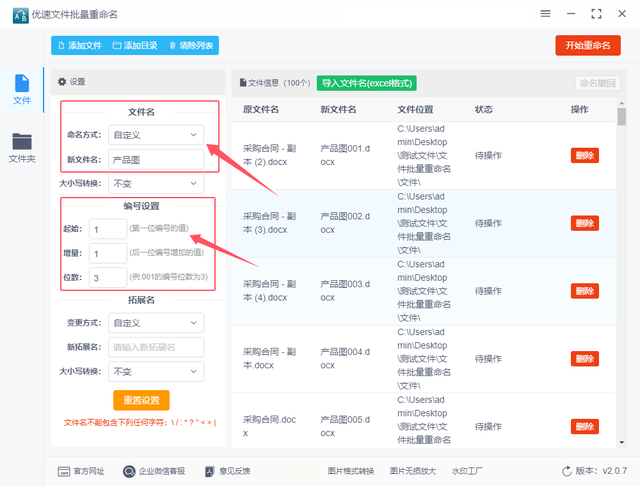The width and height of the screenshot is (640, 486).
Task: Expand the 命名方式 dropdown
Action: [x=156, y=135]
